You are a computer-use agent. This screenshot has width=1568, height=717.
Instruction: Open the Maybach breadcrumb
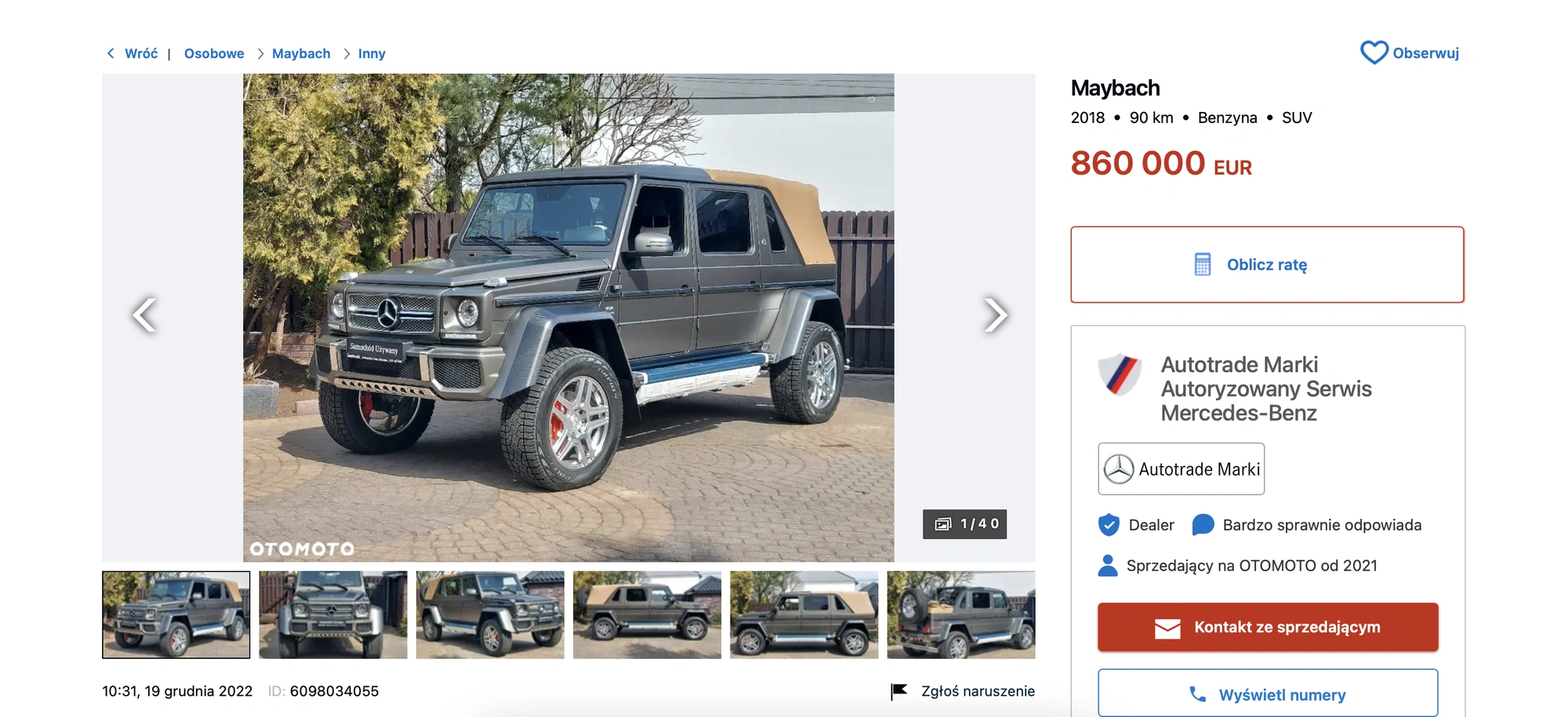coord(301,53)
